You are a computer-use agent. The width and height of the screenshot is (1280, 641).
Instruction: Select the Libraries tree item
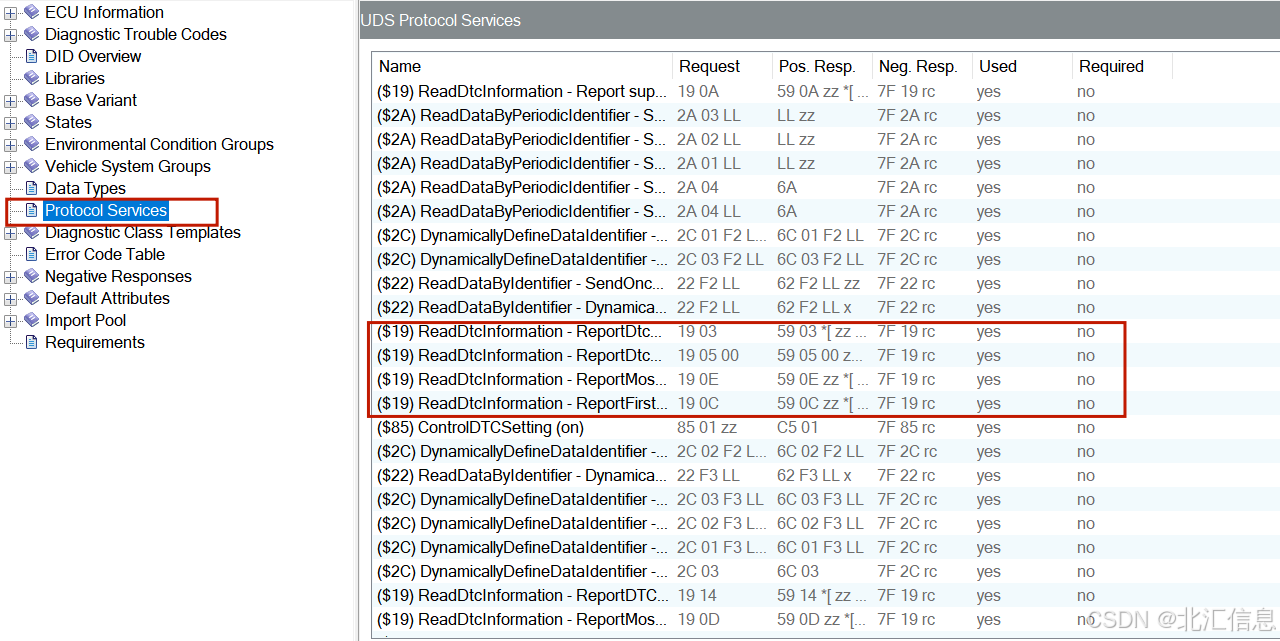(x=75, y=78)
